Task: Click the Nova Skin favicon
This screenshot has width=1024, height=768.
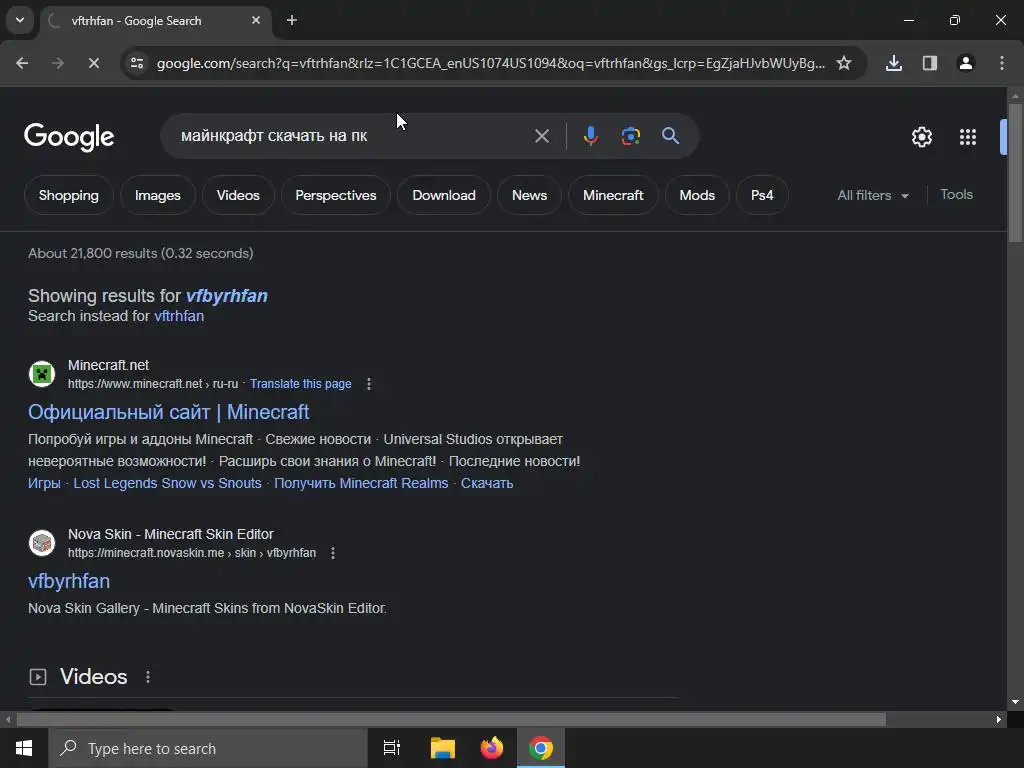Action: [42, 543]
